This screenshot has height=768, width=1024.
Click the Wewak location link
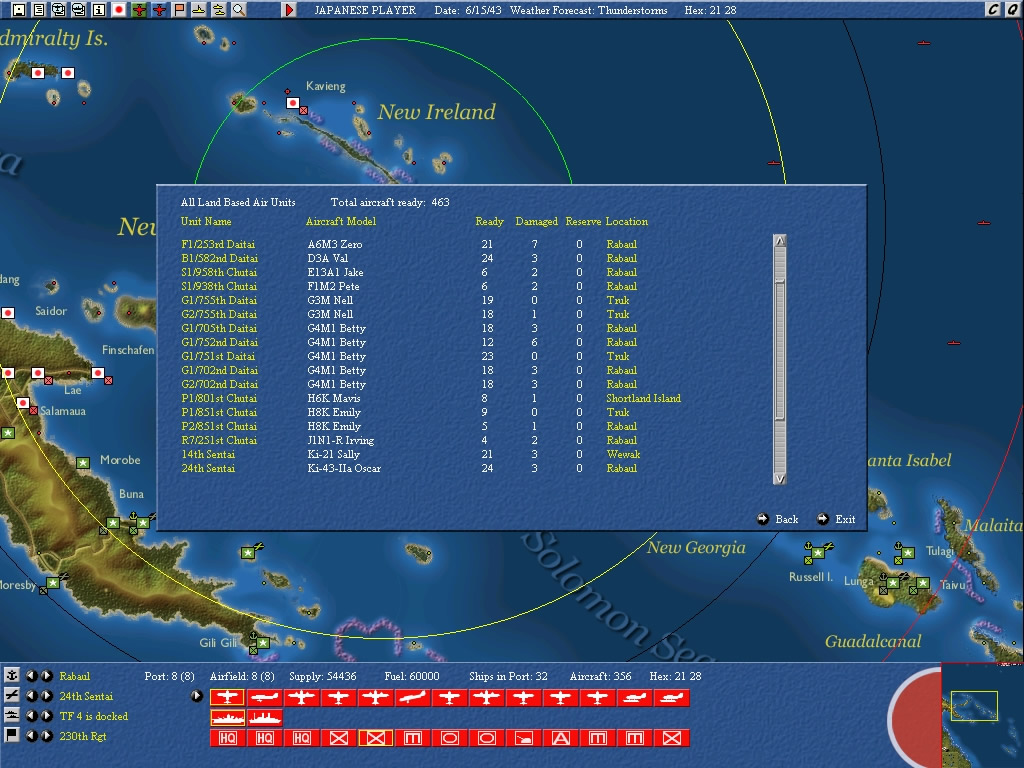coord(623,455)
